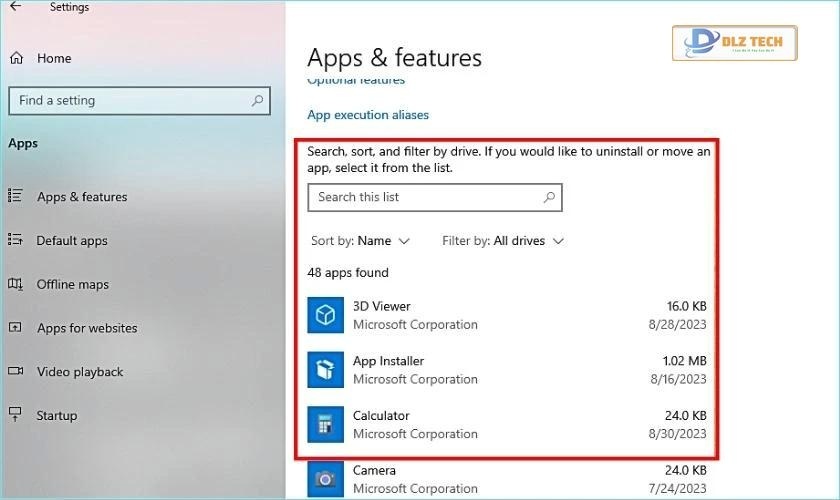Expand the Filter by All drives dropdown

tap(503, 241)
